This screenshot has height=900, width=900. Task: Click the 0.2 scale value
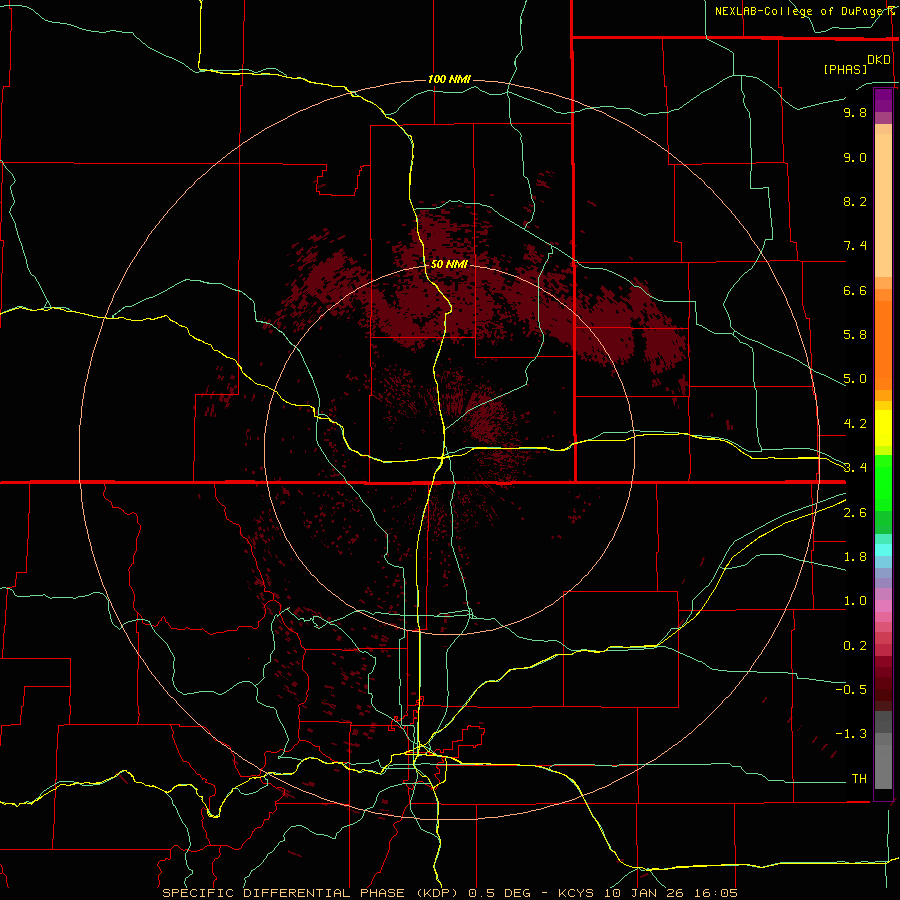tap(855, 646)
